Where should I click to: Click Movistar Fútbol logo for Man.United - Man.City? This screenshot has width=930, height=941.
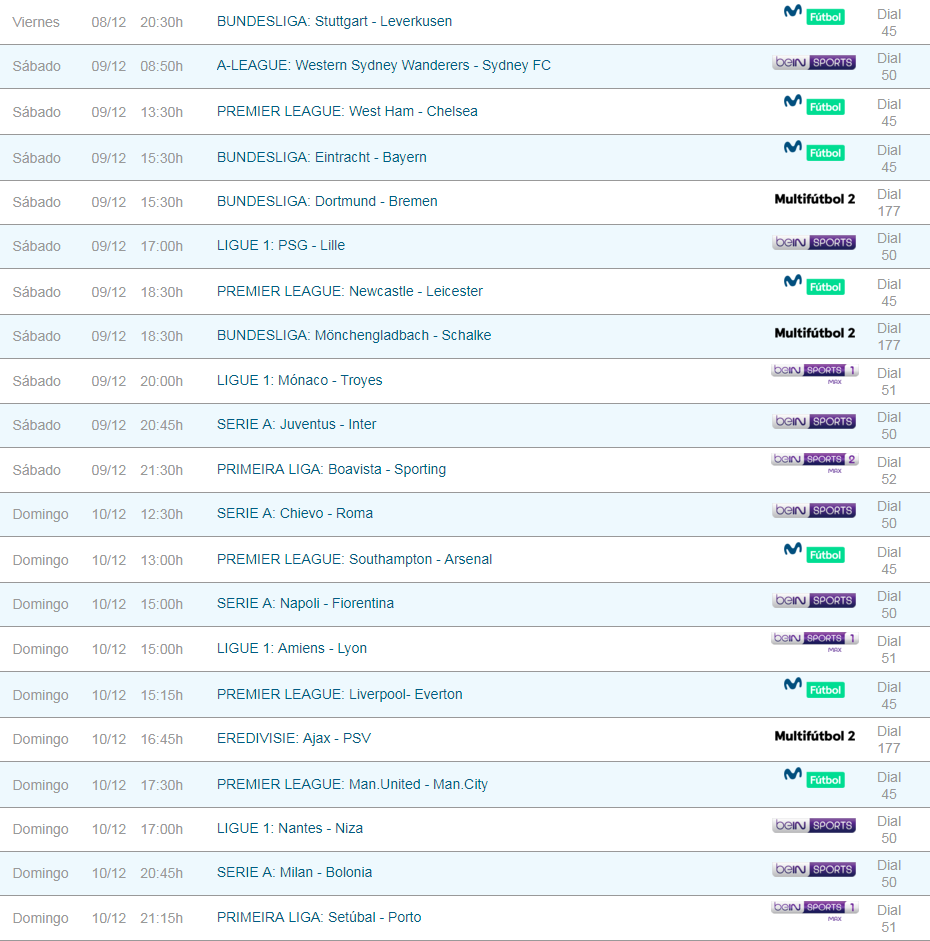[813, 777]
